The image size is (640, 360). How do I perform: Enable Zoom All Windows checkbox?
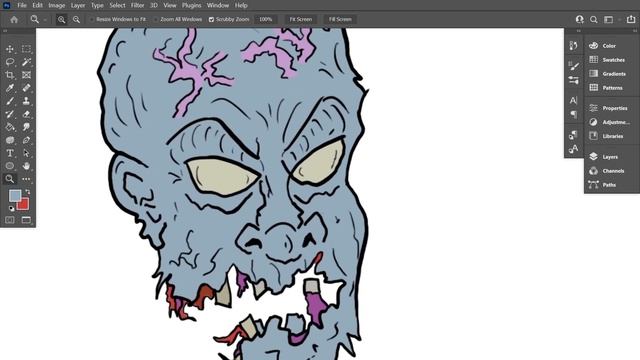click(156, 20)
